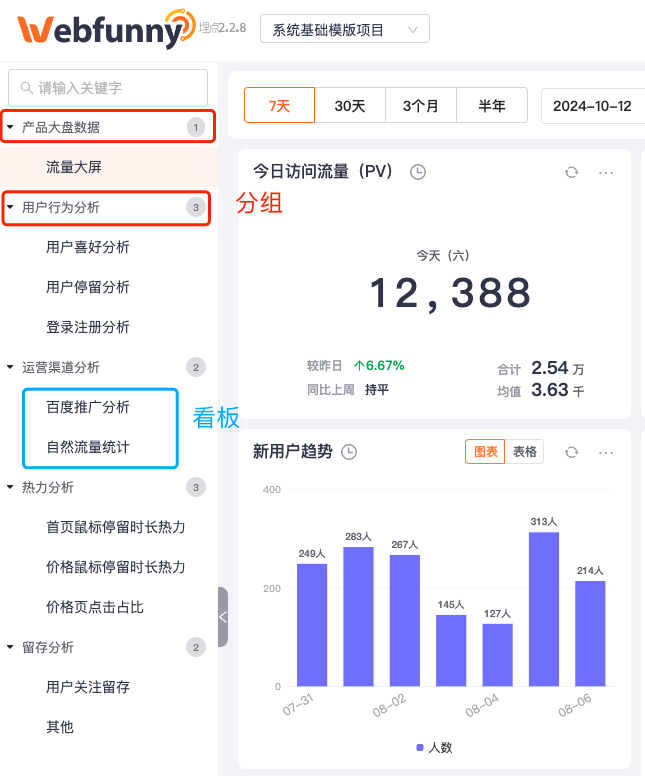This screenshot has width=645, height=776.
Task: Click the 214人 bar in chart
Action: point(590,633)
